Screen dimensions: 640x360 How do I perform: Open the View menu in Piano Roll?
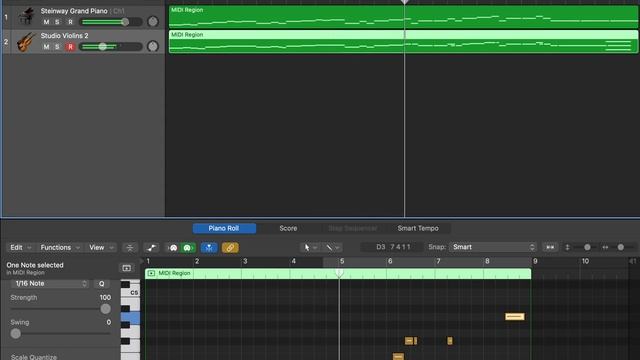coord(101,247)
